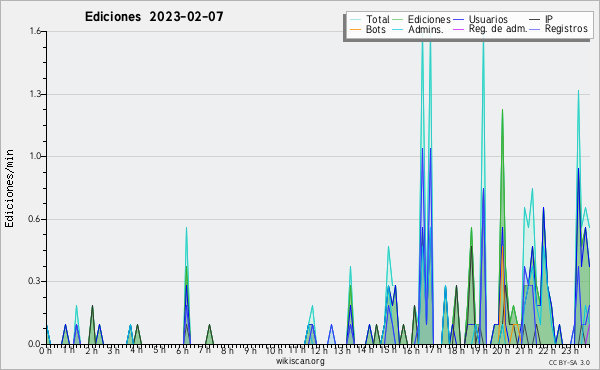Click the tall turquoise peak after 19 h
Screen dimensions: 600x370
[483, 42]
